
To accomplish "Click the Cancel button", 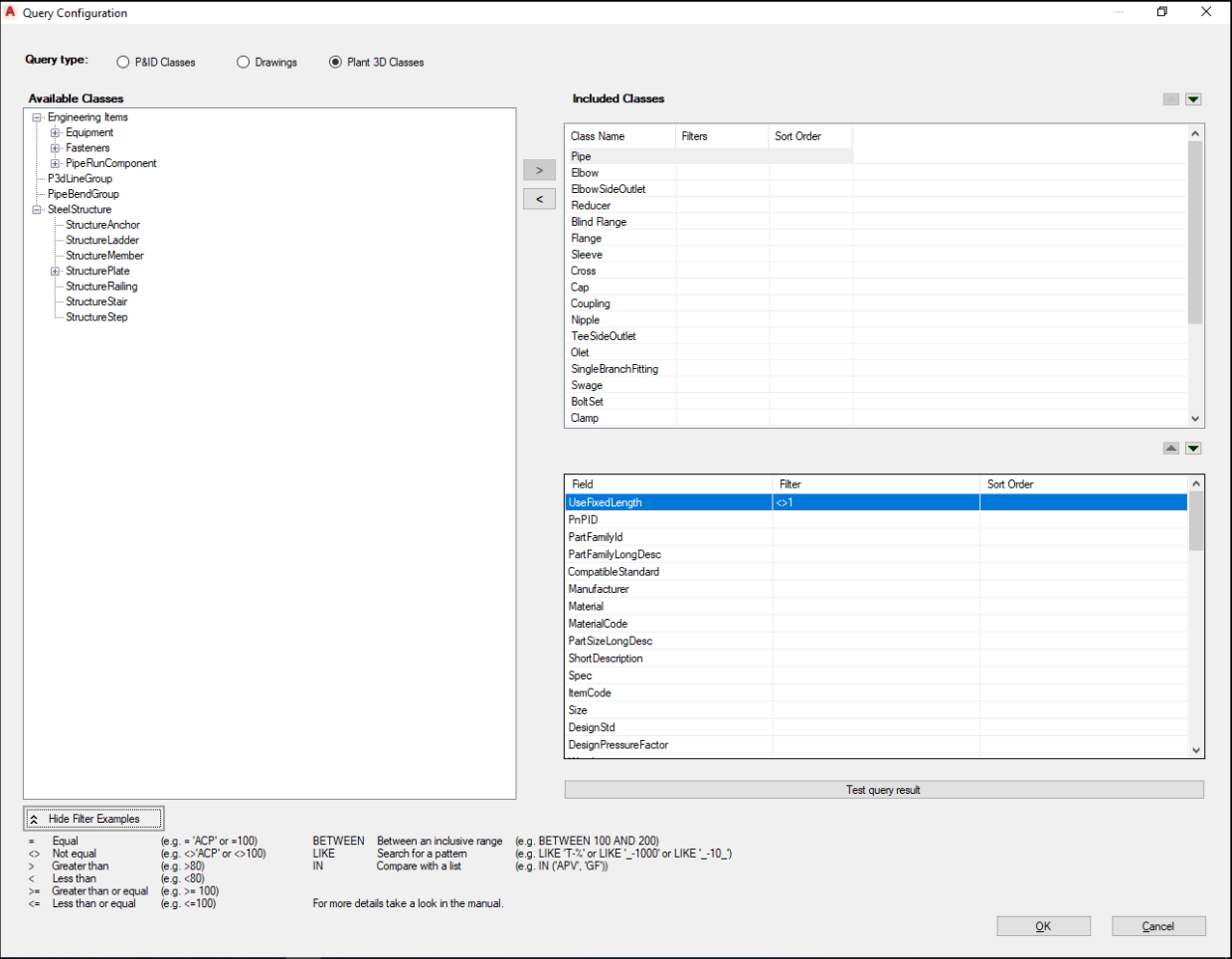I will (1158, 926).
